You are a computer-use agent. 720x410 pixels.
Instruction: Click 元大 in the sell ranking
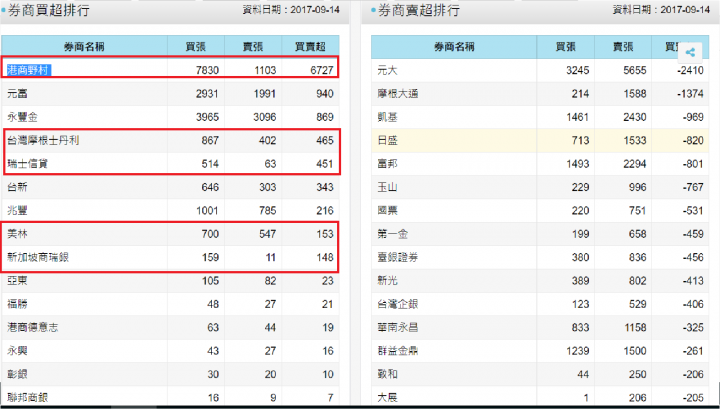pos(388,70)
